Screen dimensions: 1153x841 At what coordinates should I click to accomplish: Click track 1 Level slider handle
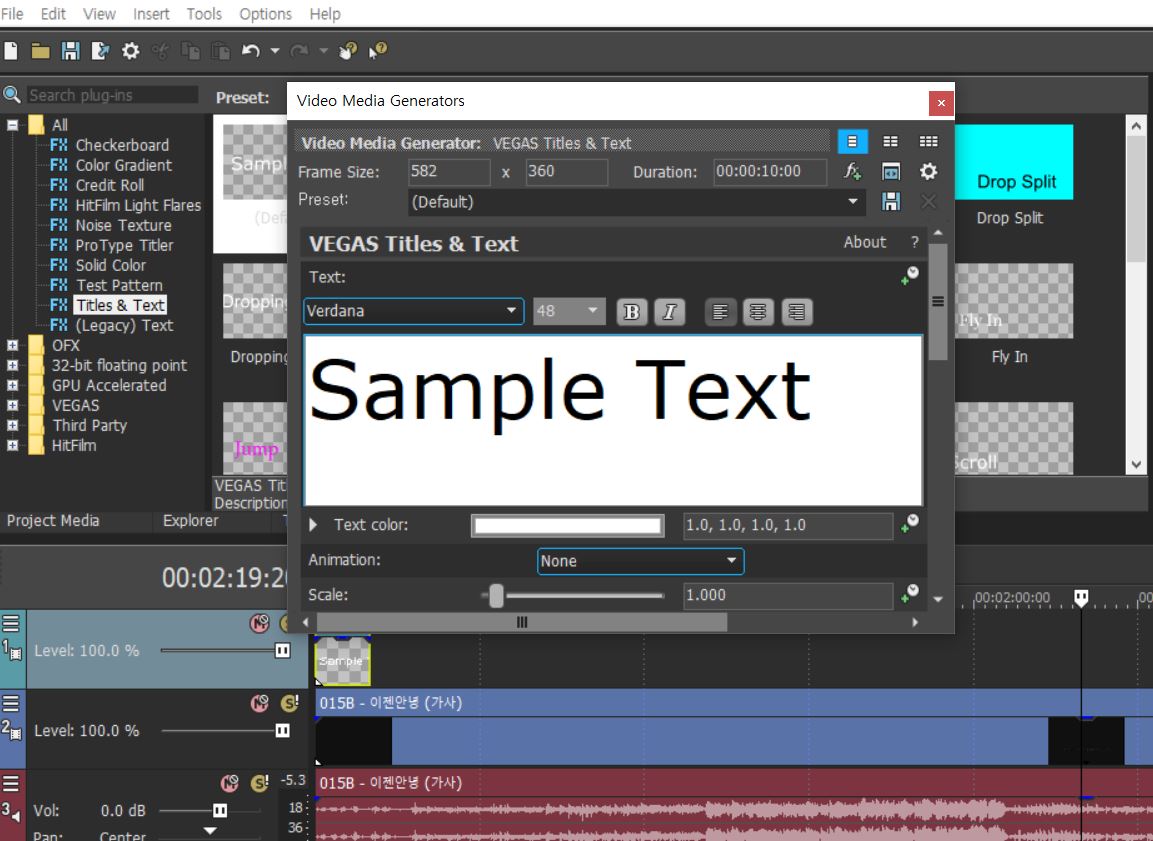point(282,651)
